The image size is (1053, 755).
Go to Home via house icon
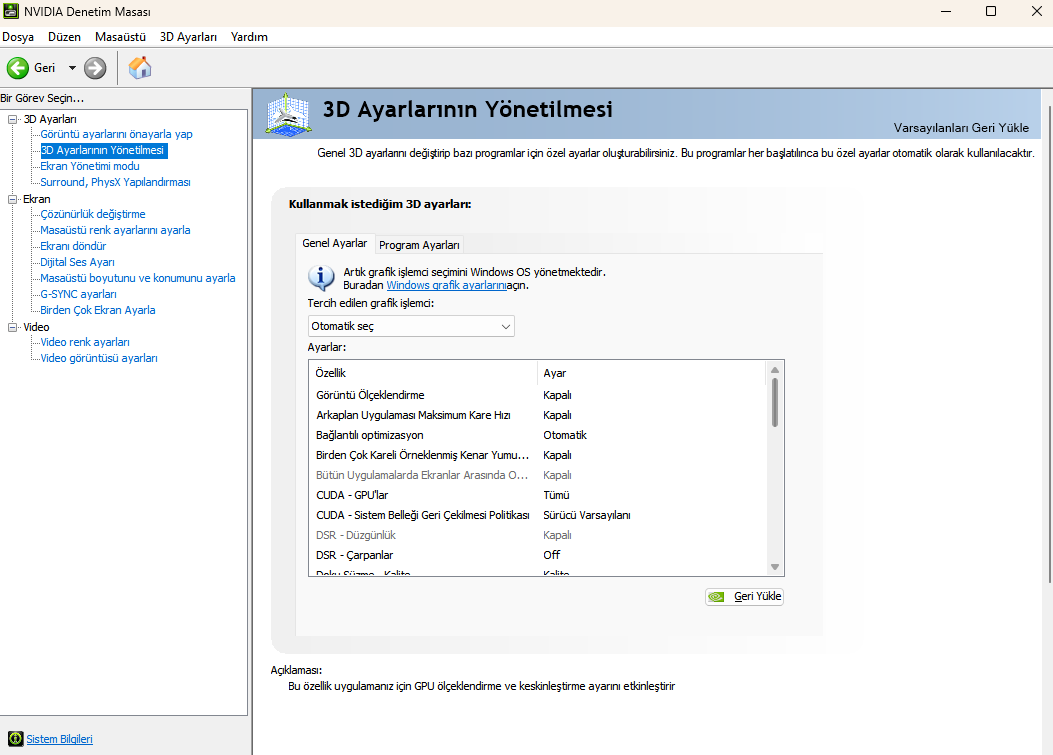click(140, 68)
